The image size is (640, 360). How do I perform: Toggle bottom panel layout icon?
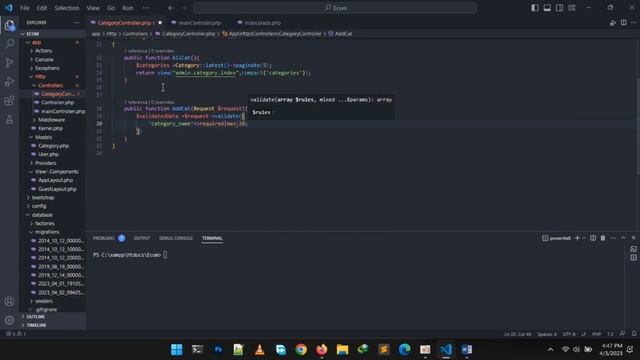pos(547,8)
